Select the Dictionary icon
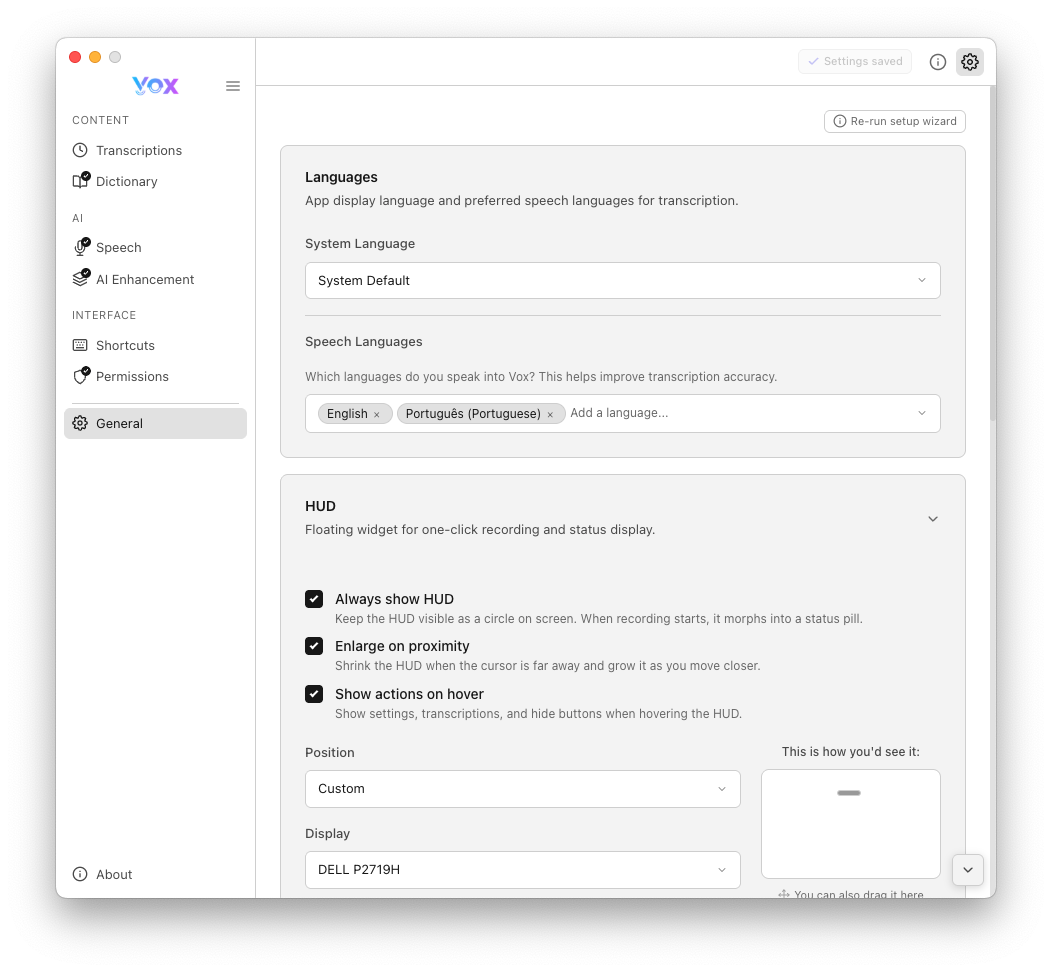This screenshot has height=972, width=1052. pos(82,181)
